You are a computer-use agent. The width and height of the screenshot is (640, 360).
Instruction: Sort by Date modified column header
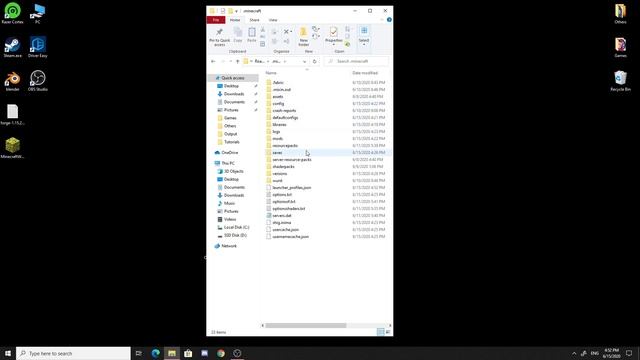point(365,73)
